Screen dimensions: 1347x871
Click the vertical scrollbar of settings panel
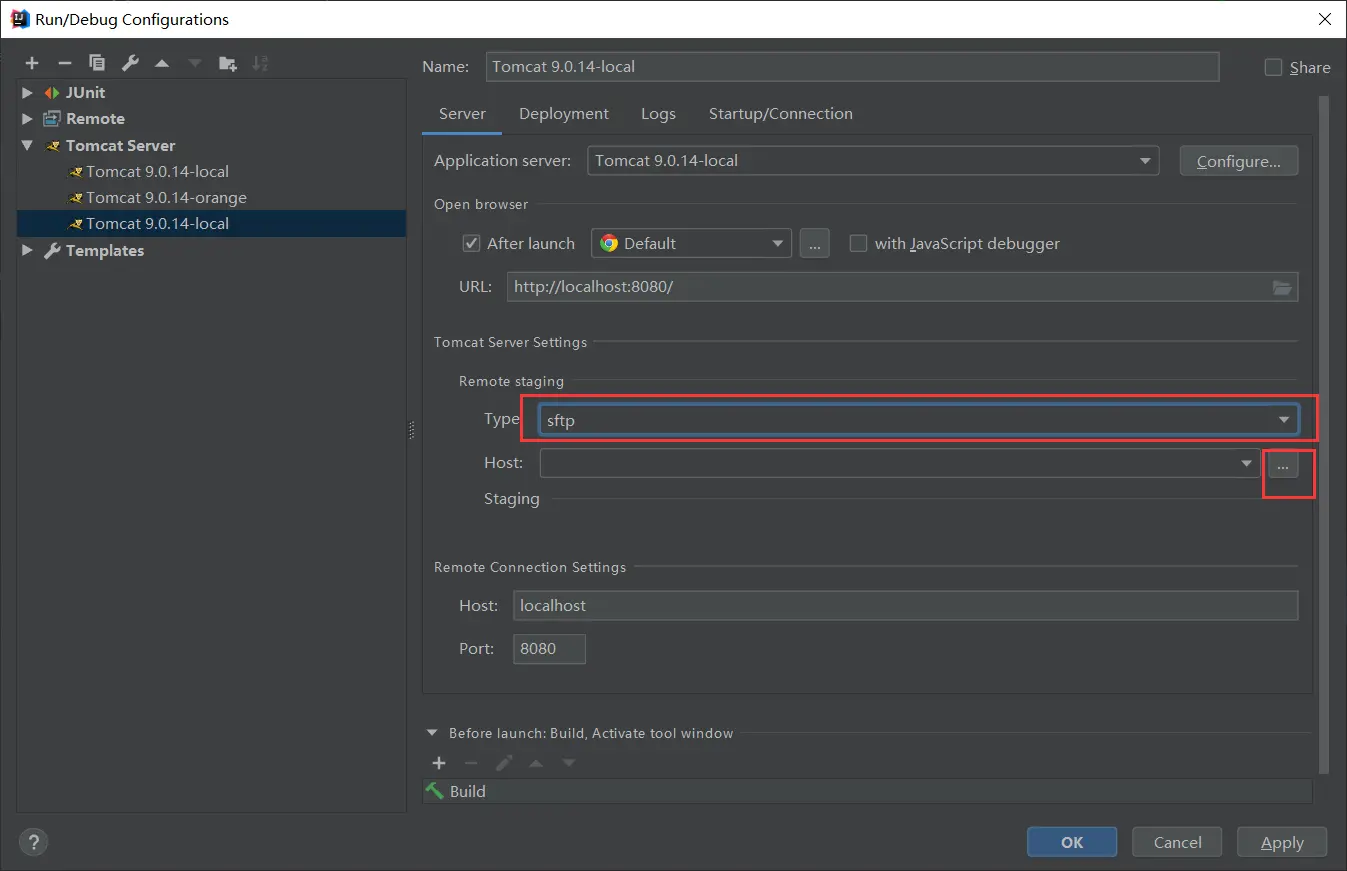(1325, 435)
